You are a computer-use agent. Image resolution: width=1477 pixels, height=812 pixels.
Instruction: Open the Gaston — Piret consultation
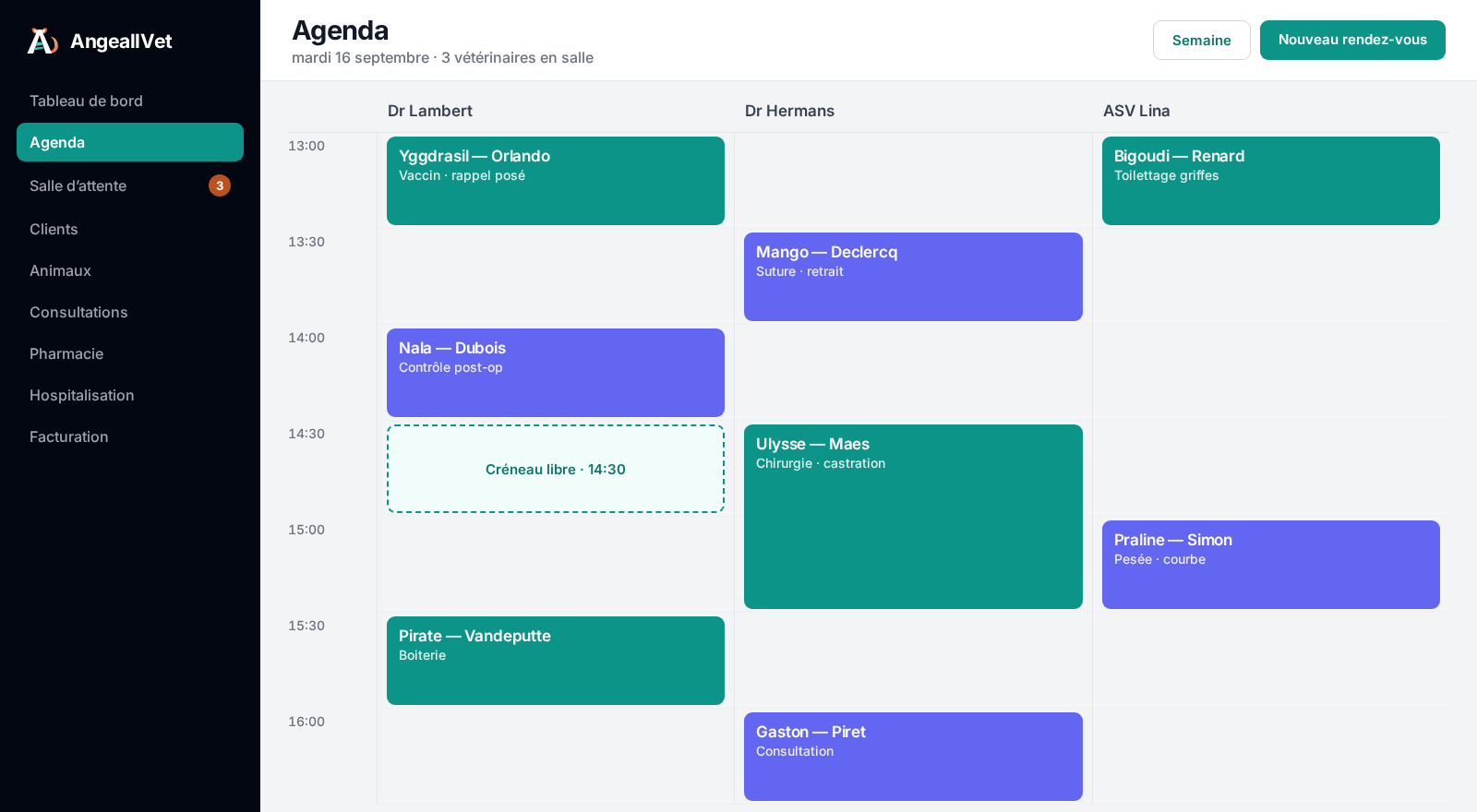click(913, 757)
